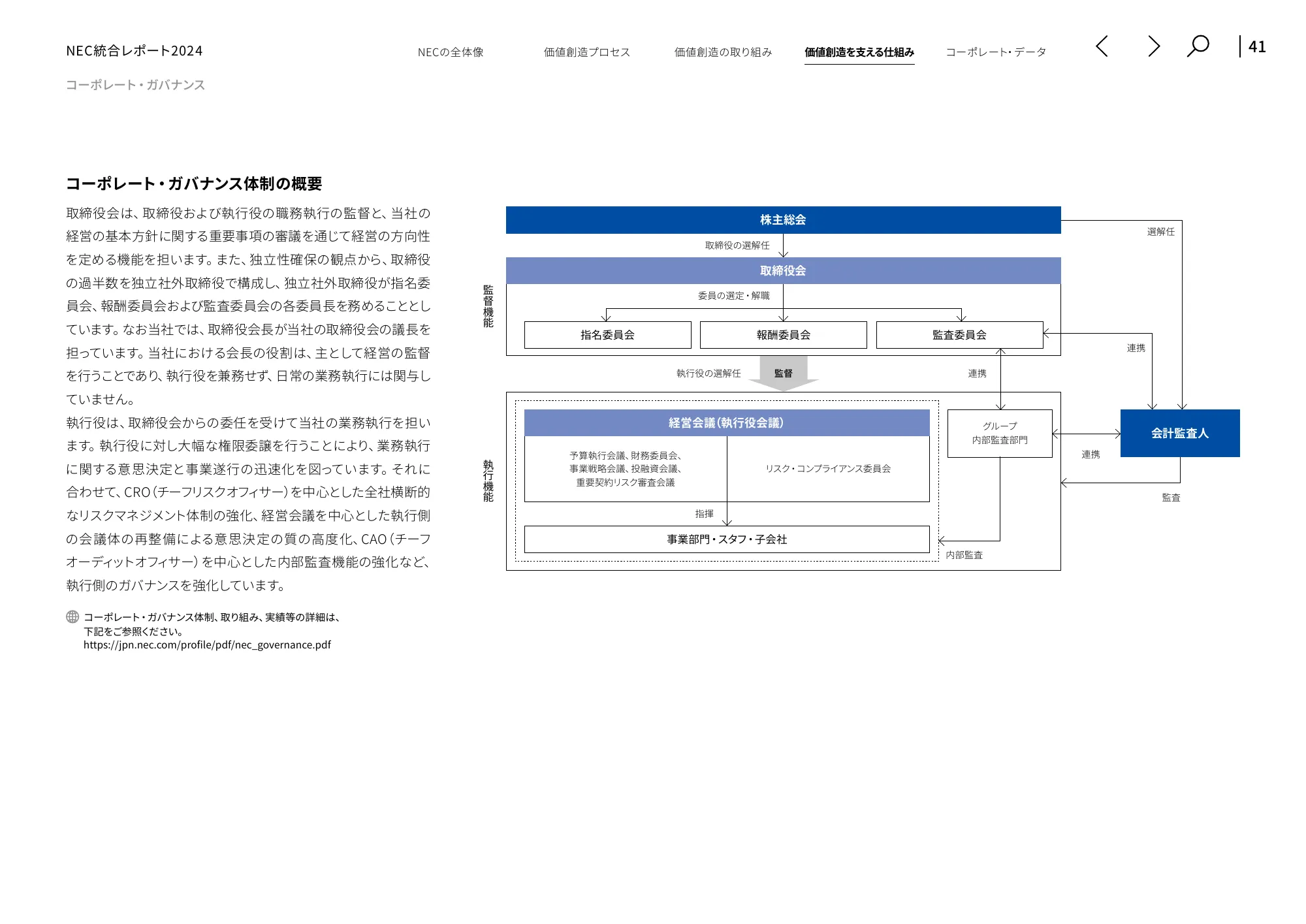Click the search magnifier icon
Image resolution: width=1306 pixels, height=924 pixels.
pos(1198,47)
